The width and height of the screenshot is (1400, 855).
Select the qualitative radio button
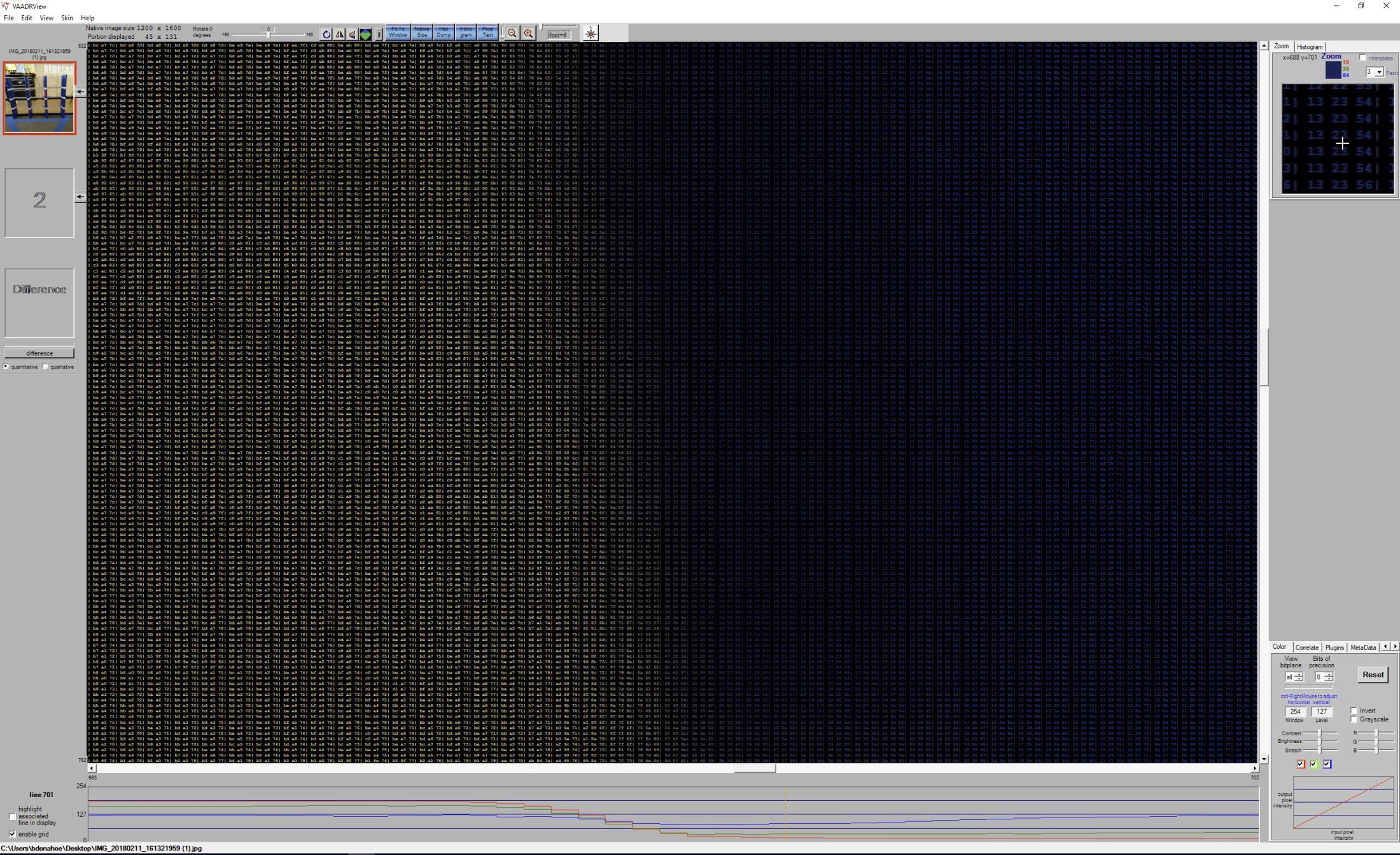[x=45, y=367]
